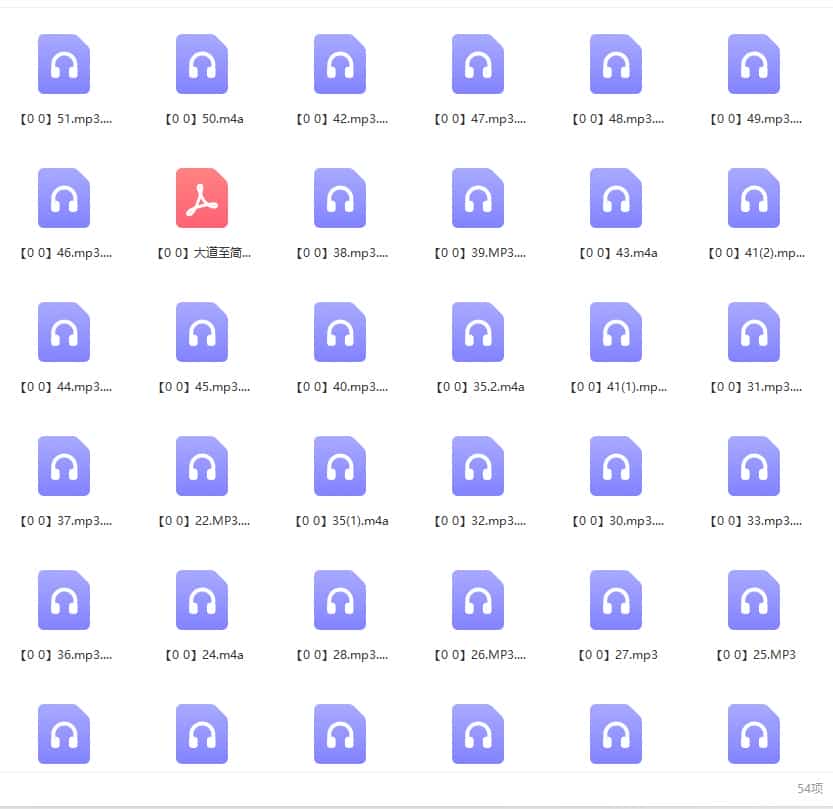833x809 pixels.
Task: Select the 43.m4a audio file icon
Action: pyautogui.click(x=616, y=198)
